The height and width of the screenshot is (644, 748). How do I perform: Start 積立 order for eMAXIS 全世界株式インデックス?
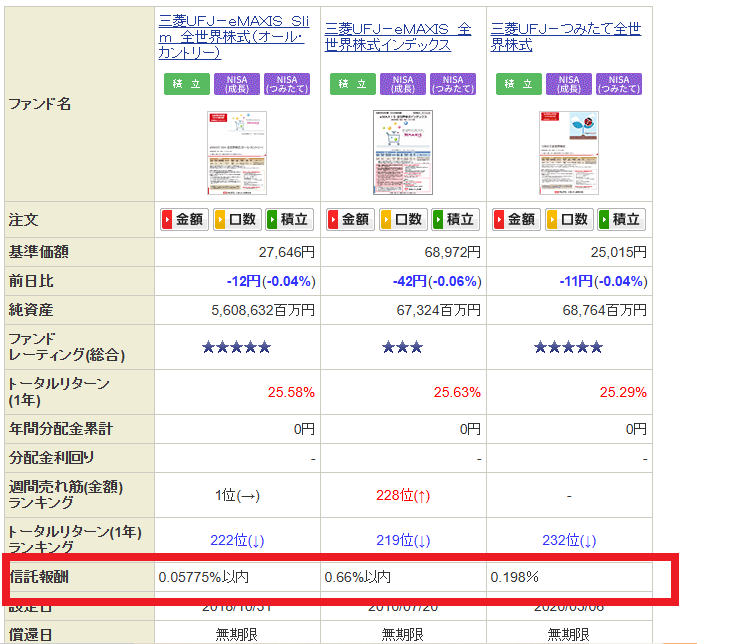[x=456, y=219]
